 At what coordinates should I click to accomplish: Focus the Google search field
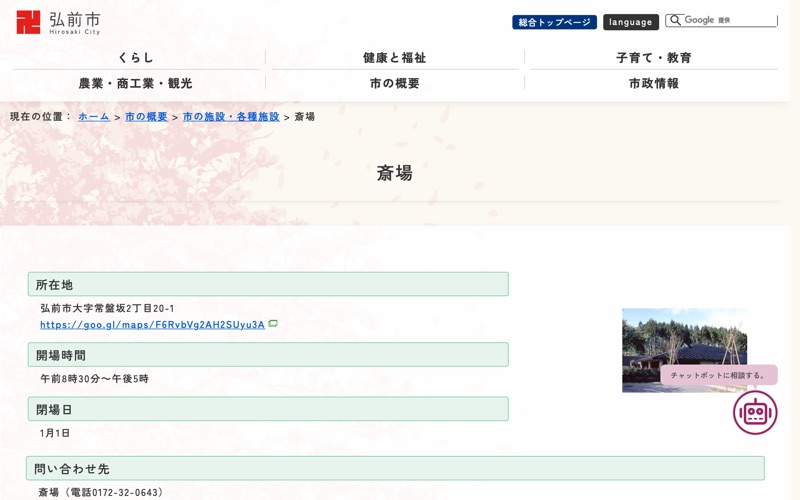click(x=721, y=20)
